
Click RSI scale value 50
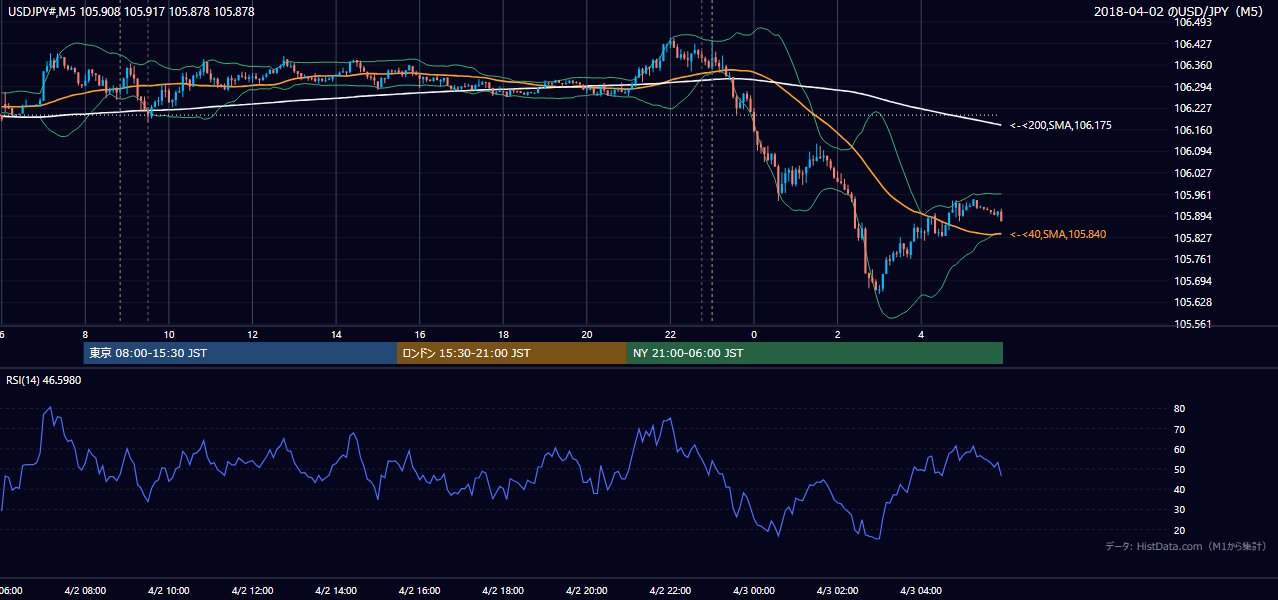(1180, 469)
